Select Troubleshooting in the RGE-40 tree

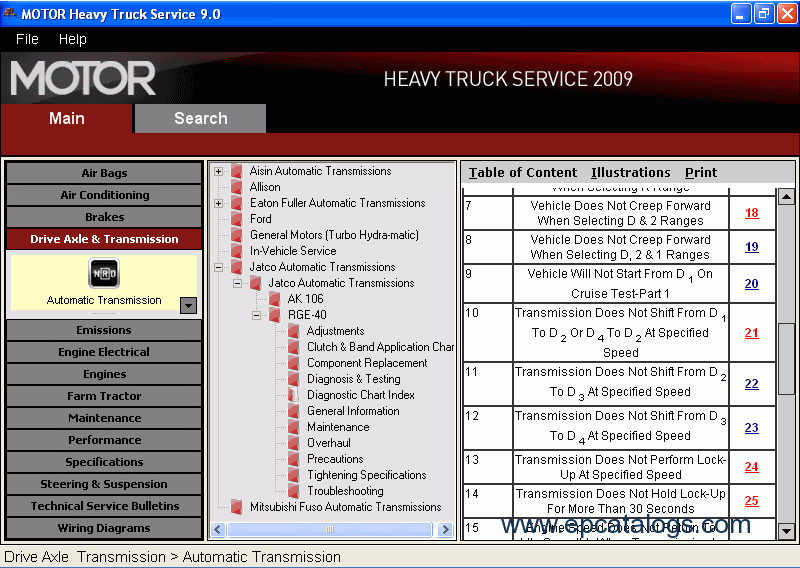[x=345, y=491]
